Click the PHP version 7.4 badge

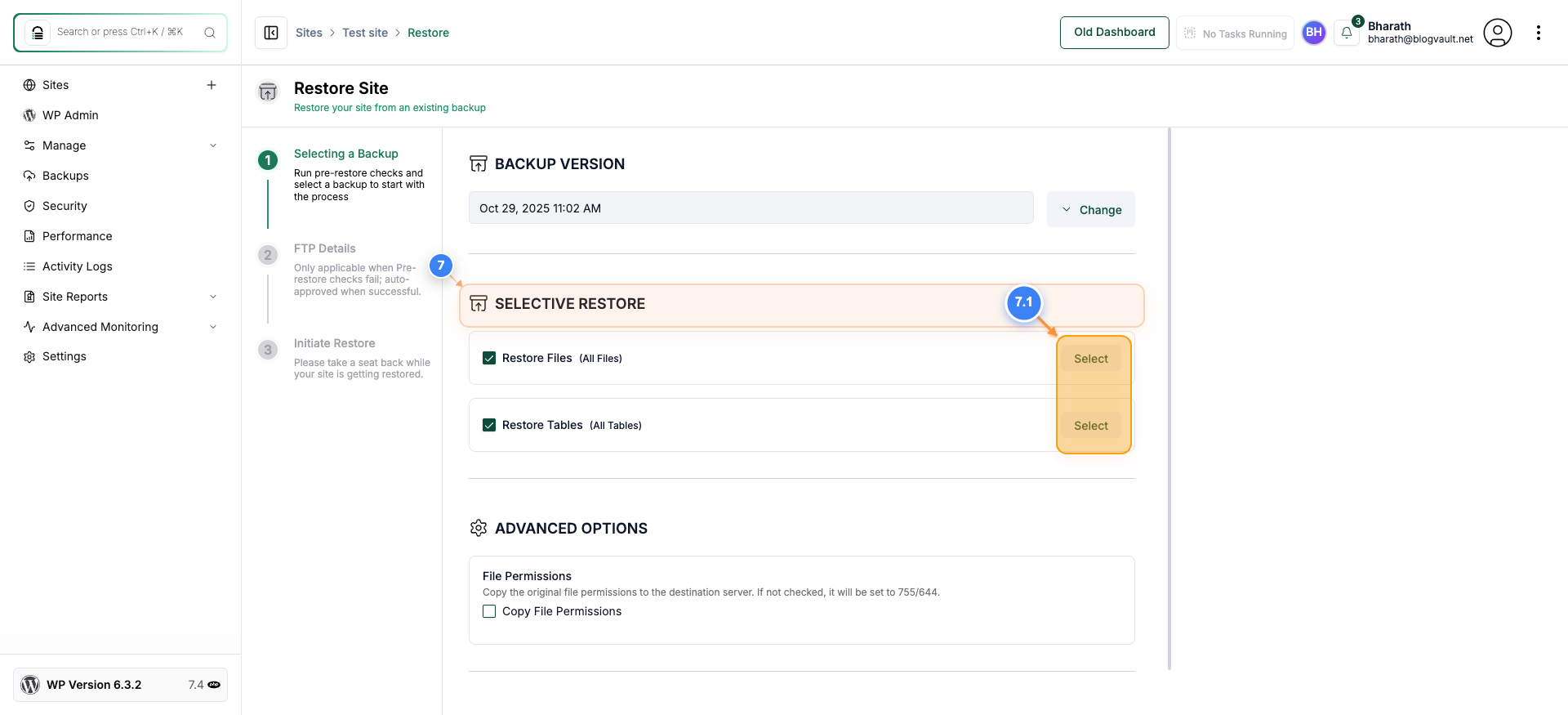tap(204, 685)
